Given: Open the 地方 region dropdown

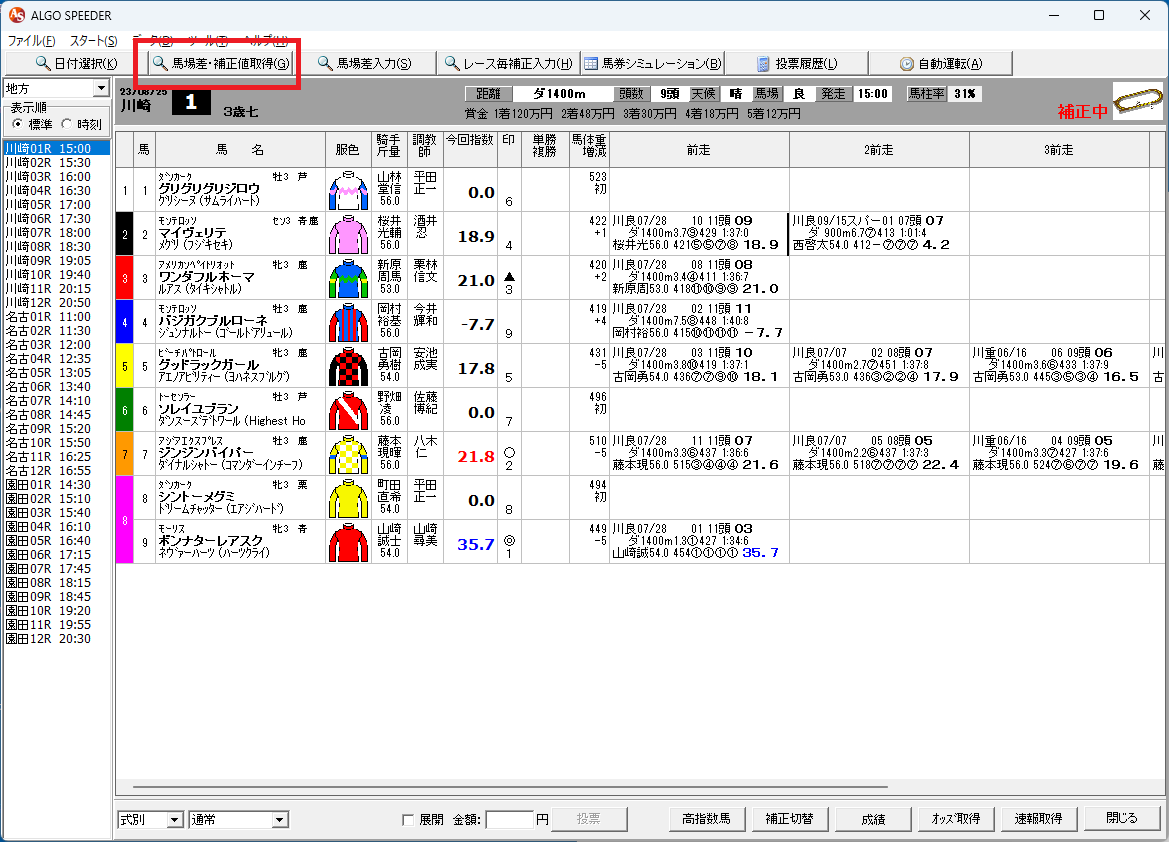Looking at the screenshot, I should coord(101,89).
